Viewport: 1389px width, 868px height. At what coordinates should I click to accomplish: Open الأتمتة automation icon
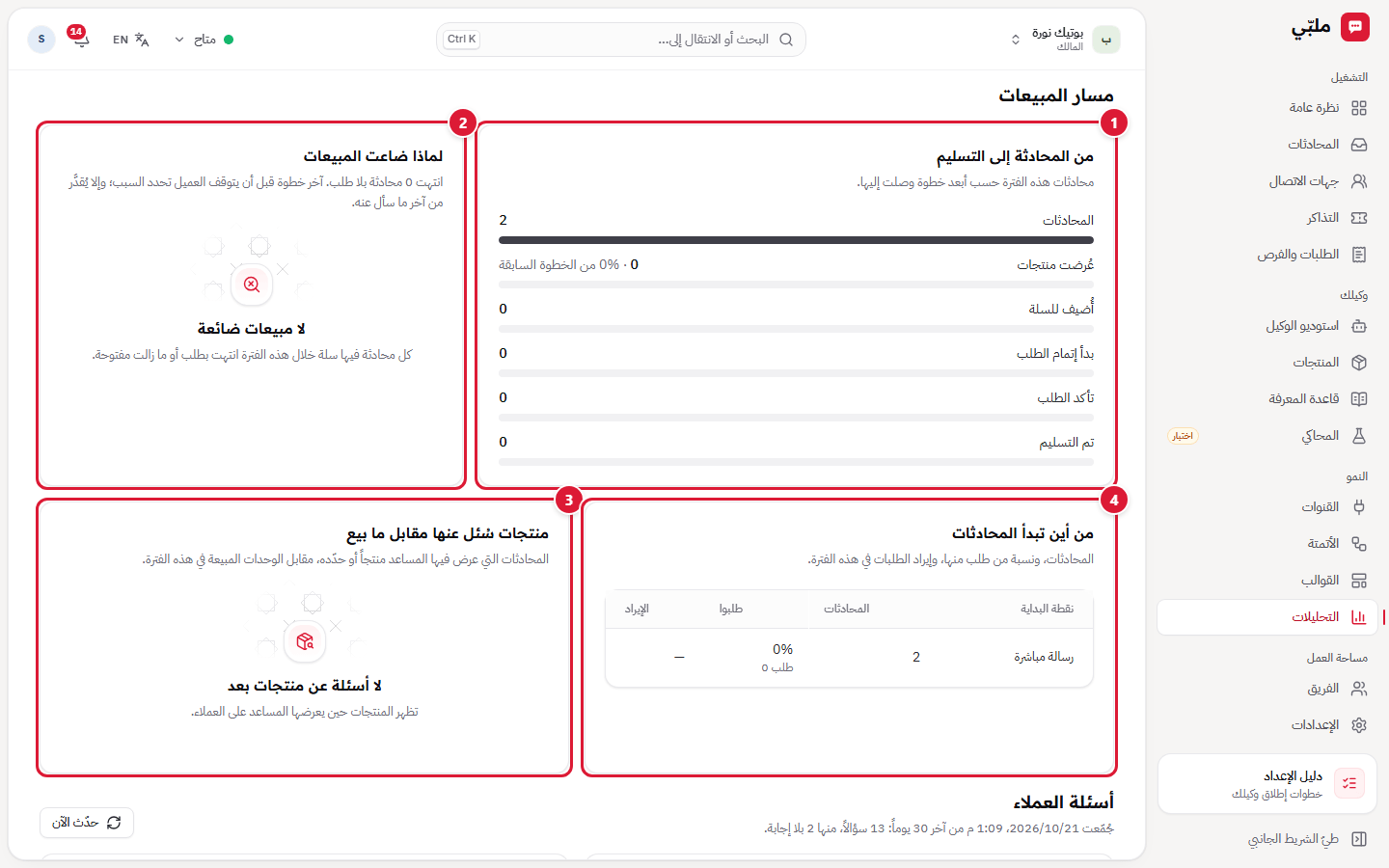tap(1359, 544)
